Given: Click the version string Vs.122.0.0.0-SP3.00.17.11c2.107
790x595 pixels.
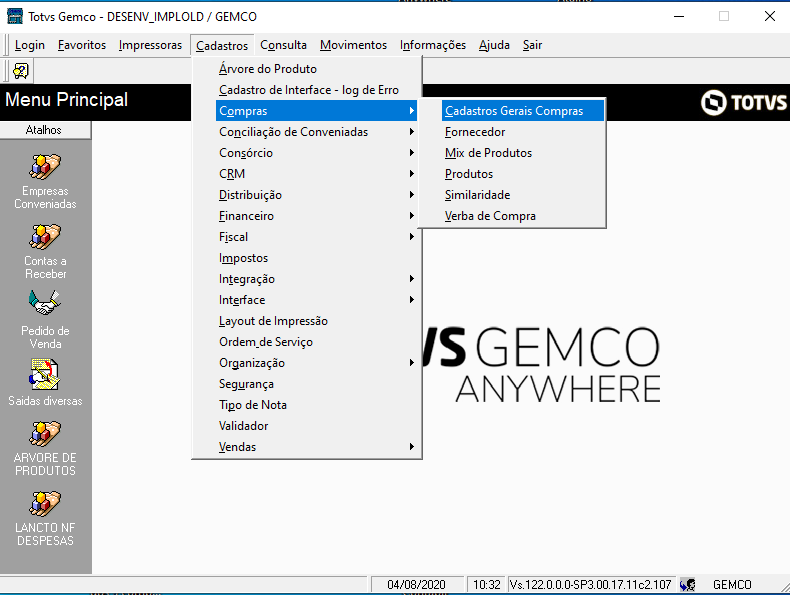Looking at the screenshot, I should click(x=590, y=585).
